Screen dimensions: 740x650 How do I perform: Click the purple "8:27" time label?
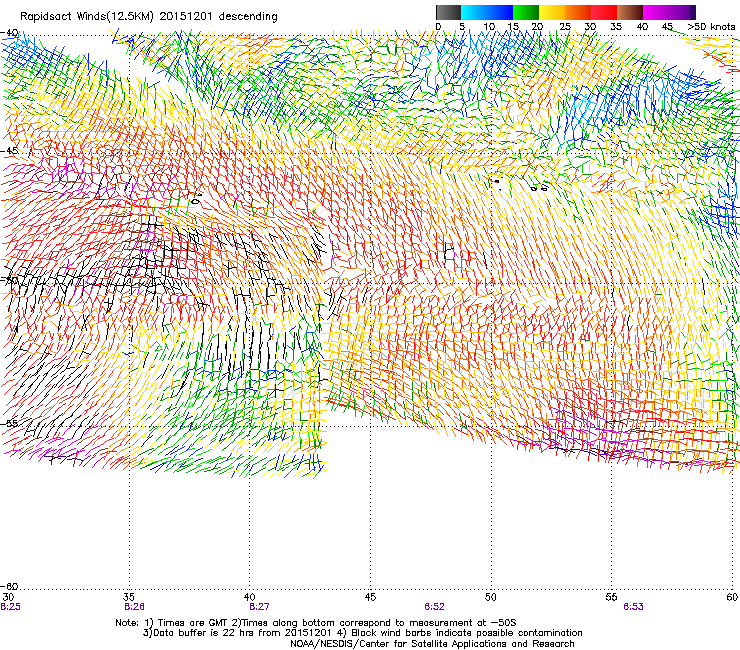point(259,607)
